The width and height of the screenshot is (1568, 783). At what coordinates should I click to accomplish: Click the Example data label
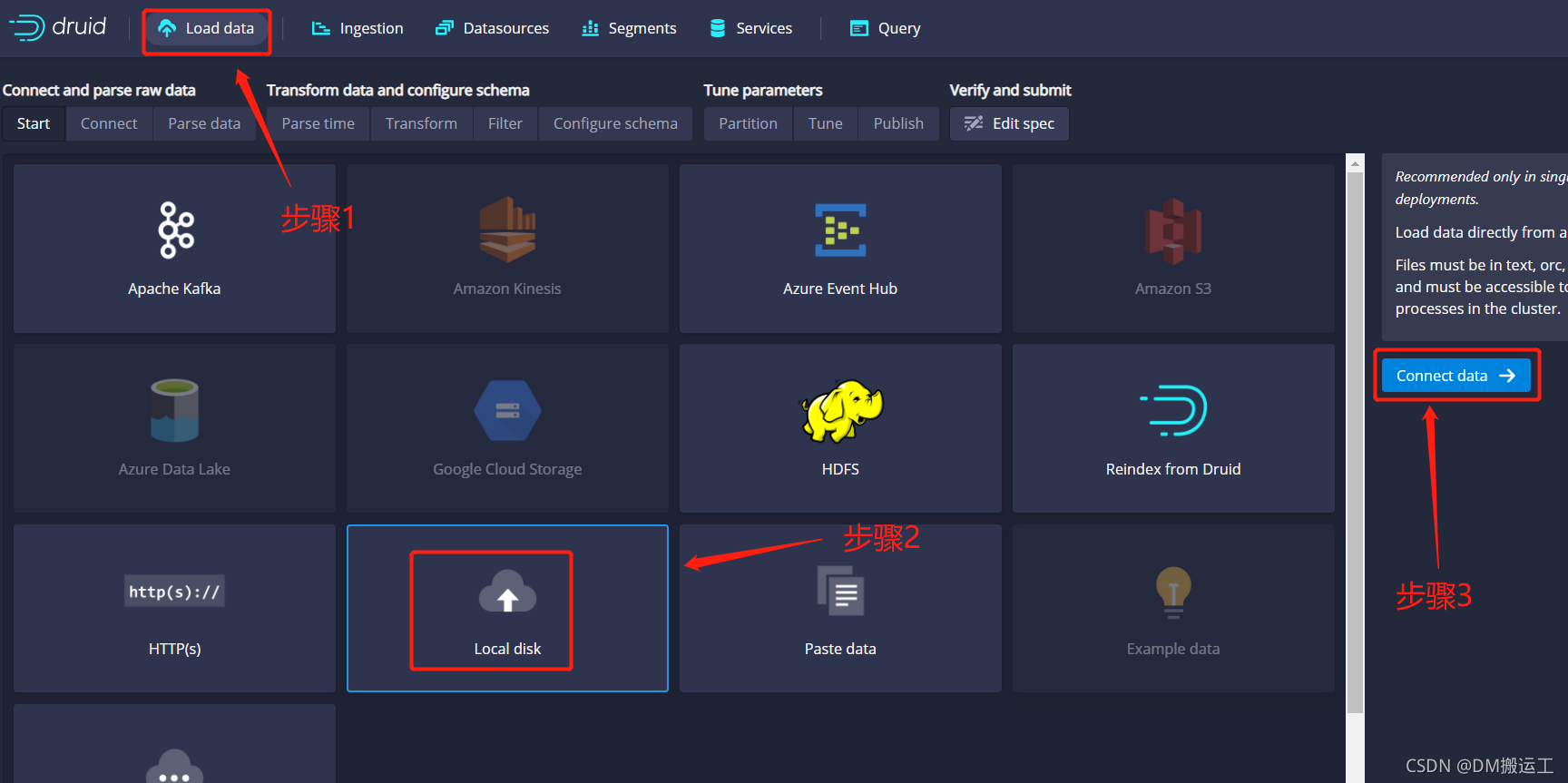[1173, 649]
